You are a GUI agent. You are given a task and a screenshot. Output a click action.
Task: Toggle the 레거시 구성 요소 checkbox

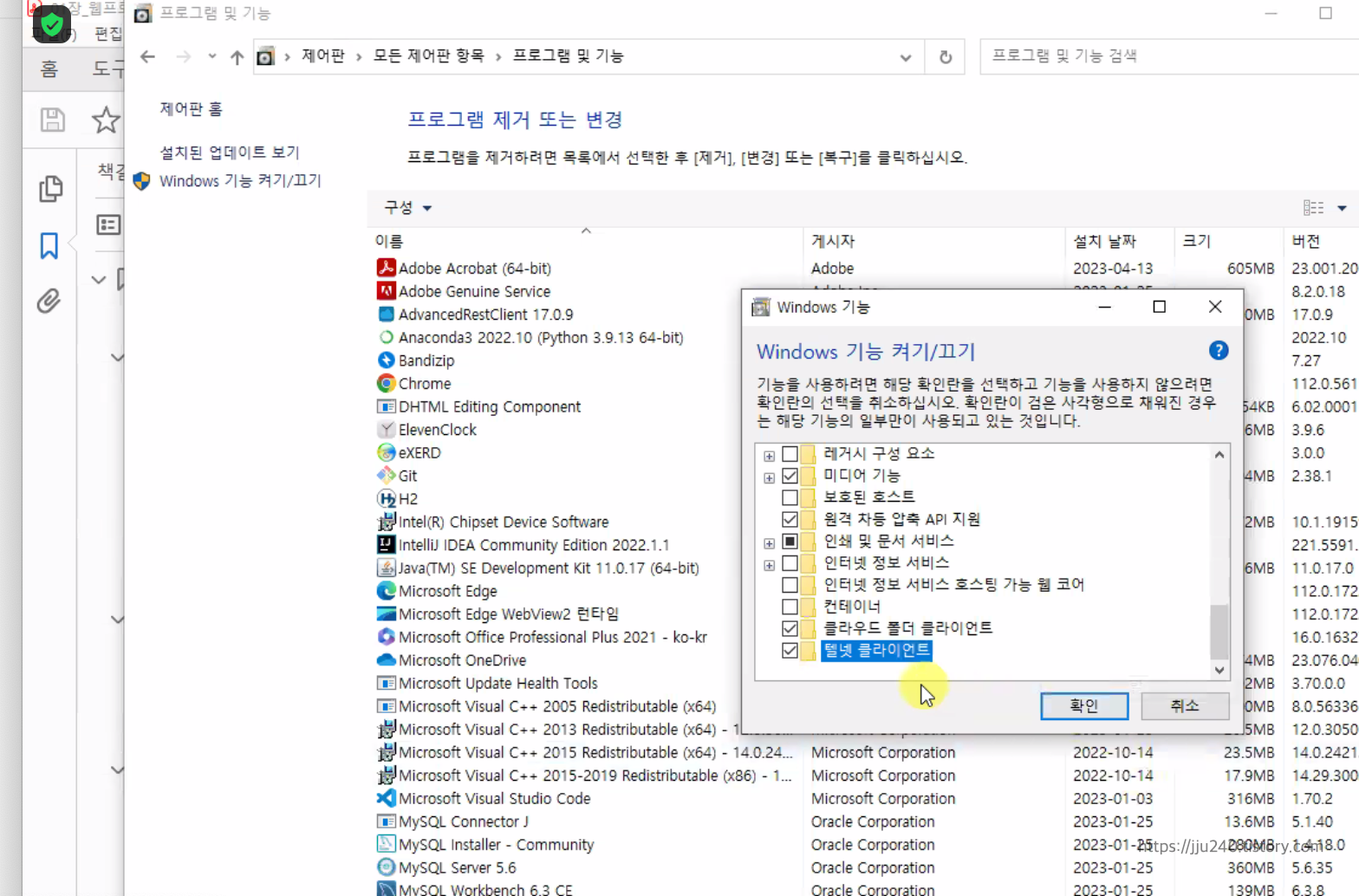click(790, 453)
